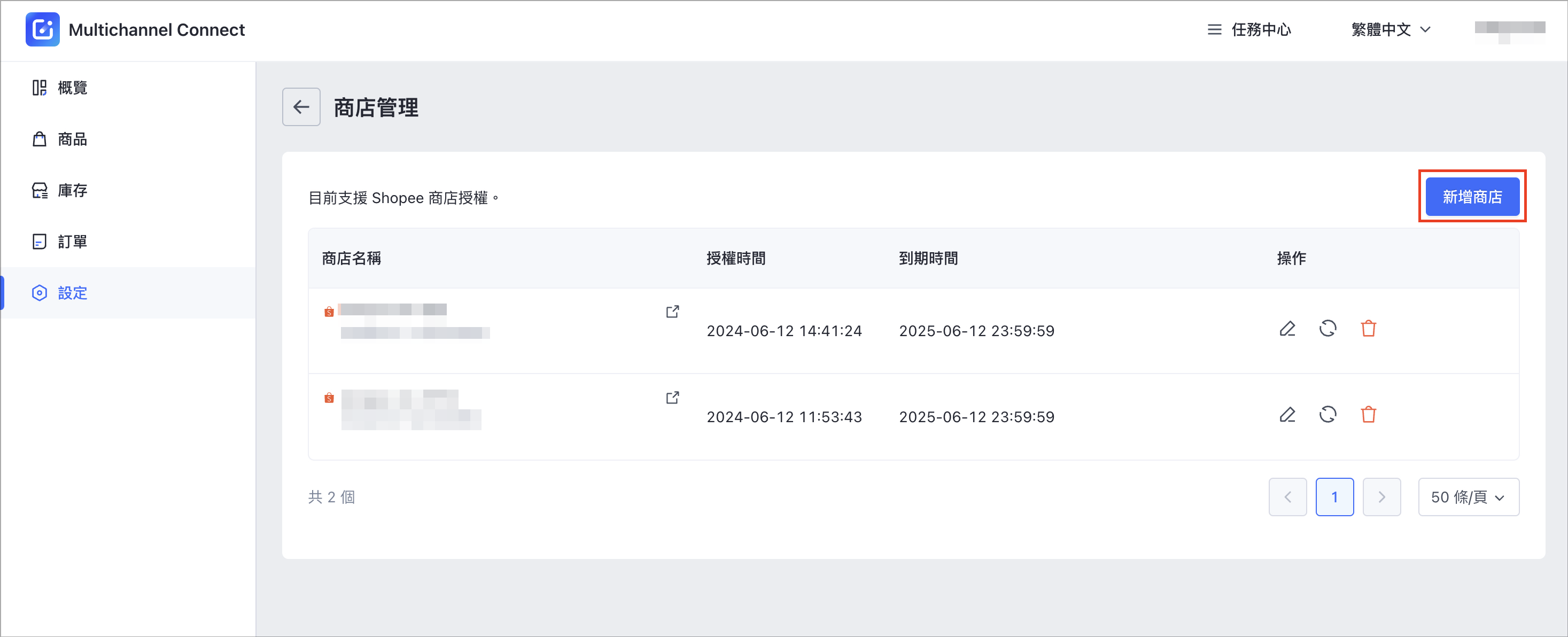Click the edit pencil icon for first shop
Image resolution: width=1568 pixels, height=637 pixels.
pyautogui.click(x=1287, y=329)
